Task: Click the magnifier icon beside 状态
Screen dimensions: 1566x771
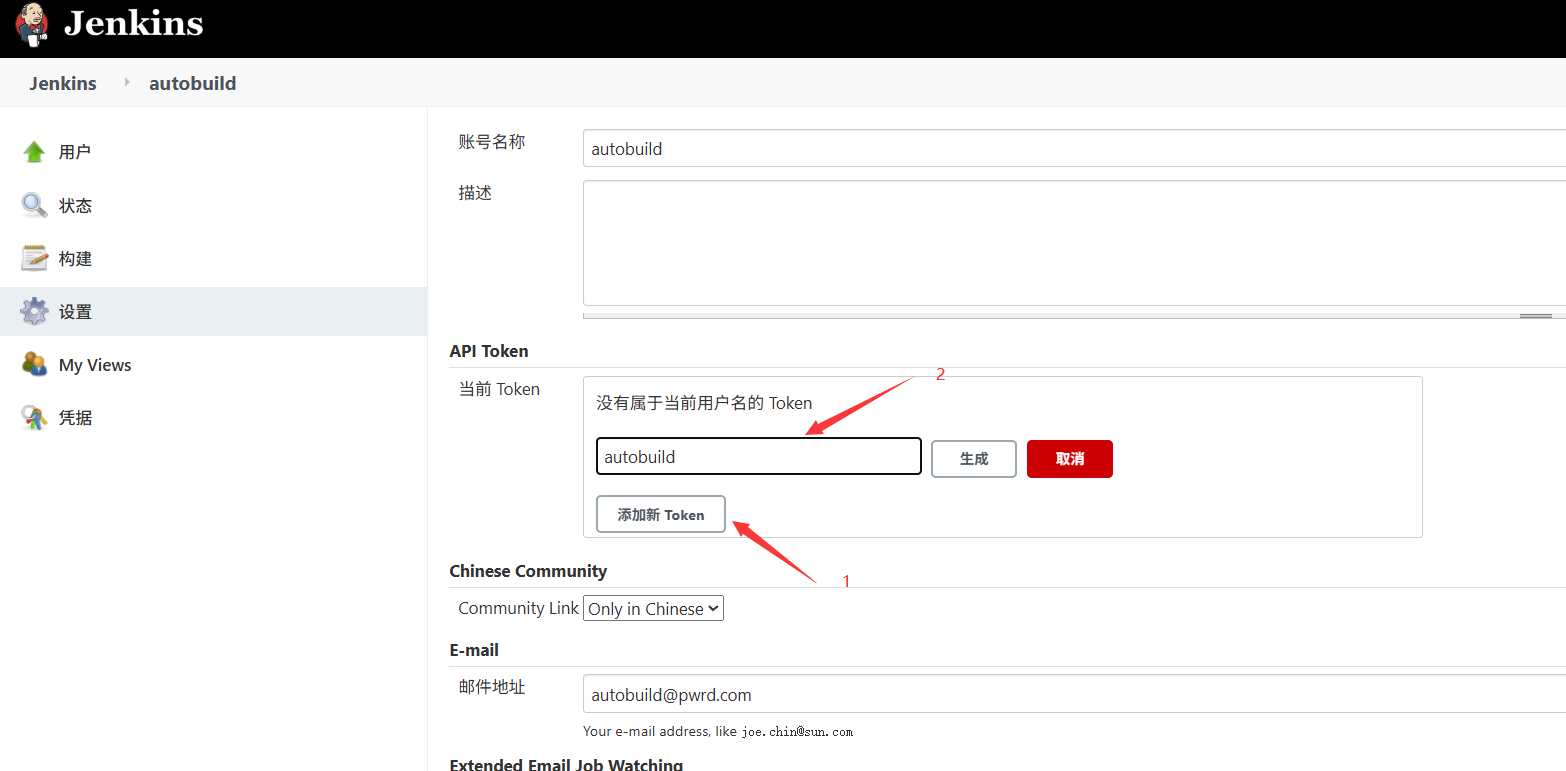Action: pos(34,205)
